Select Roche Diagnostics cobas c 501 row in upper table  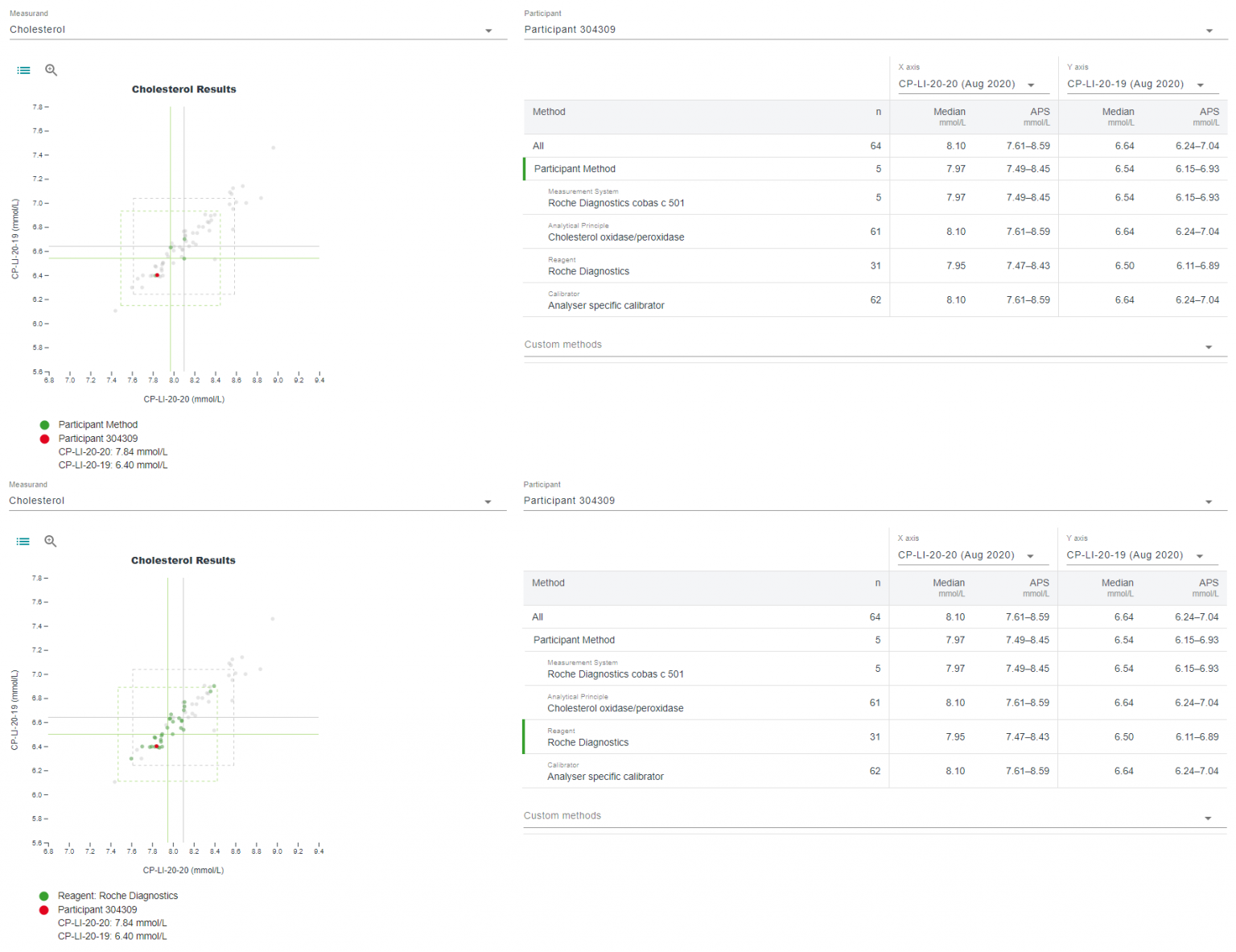(875, 197)
